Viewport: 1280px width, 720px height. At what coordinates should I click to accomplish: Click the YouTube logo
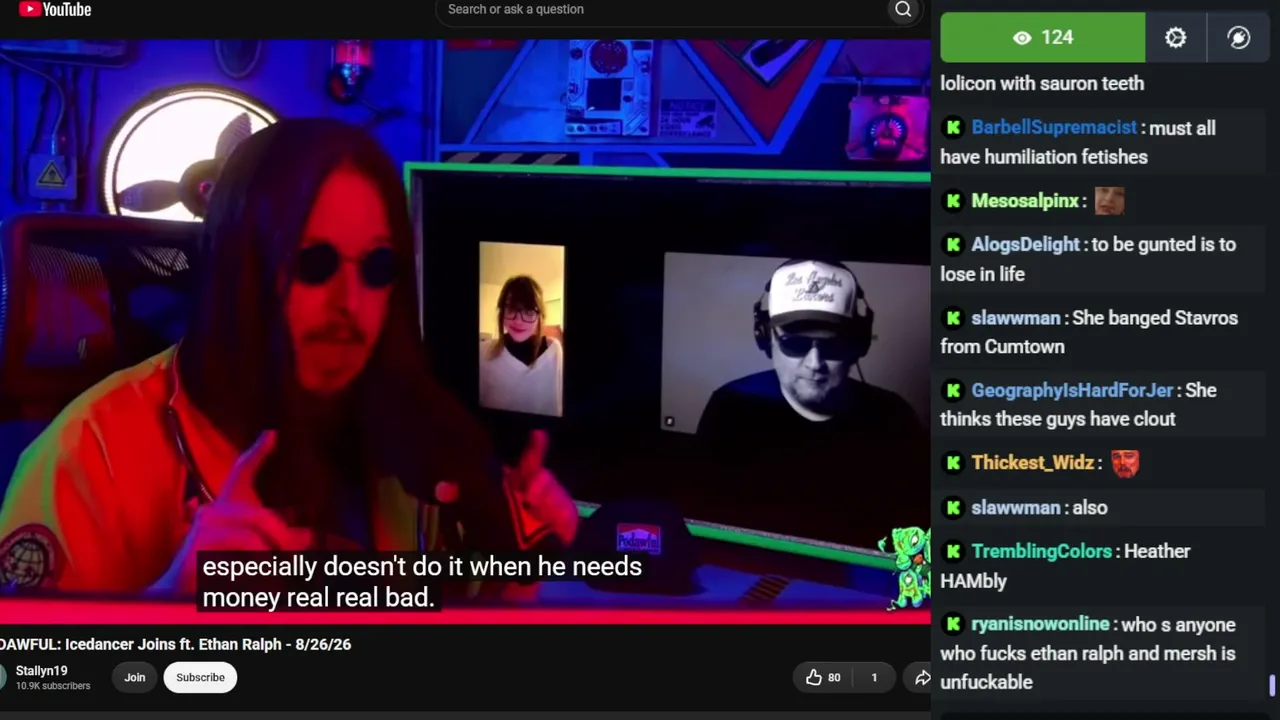(55, 10)
